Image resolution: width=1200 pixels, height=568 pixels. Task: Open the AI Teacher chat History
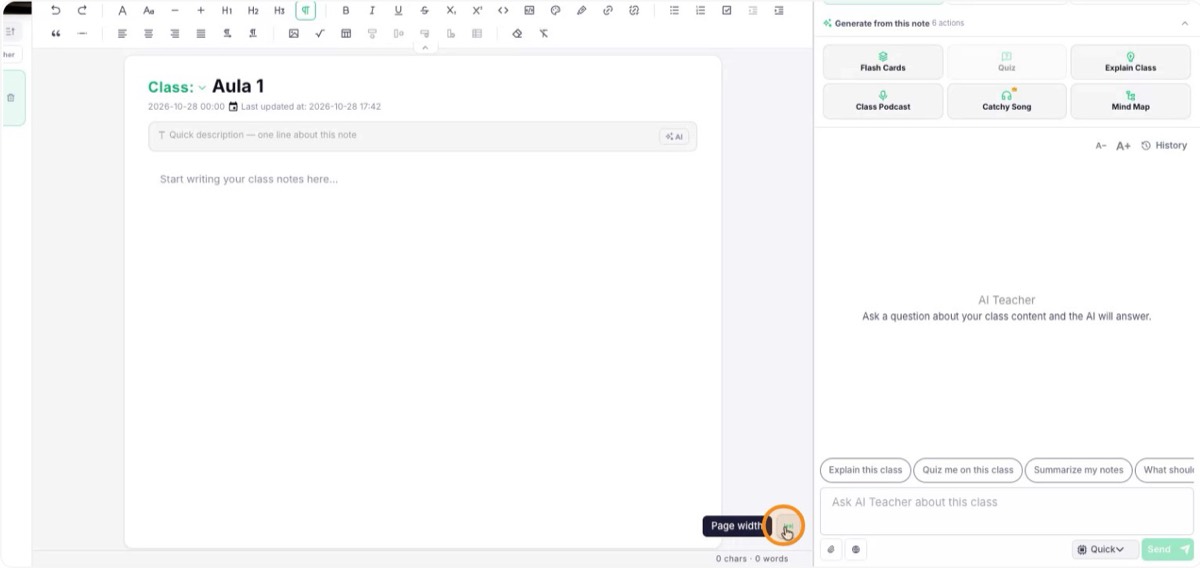1164,145
